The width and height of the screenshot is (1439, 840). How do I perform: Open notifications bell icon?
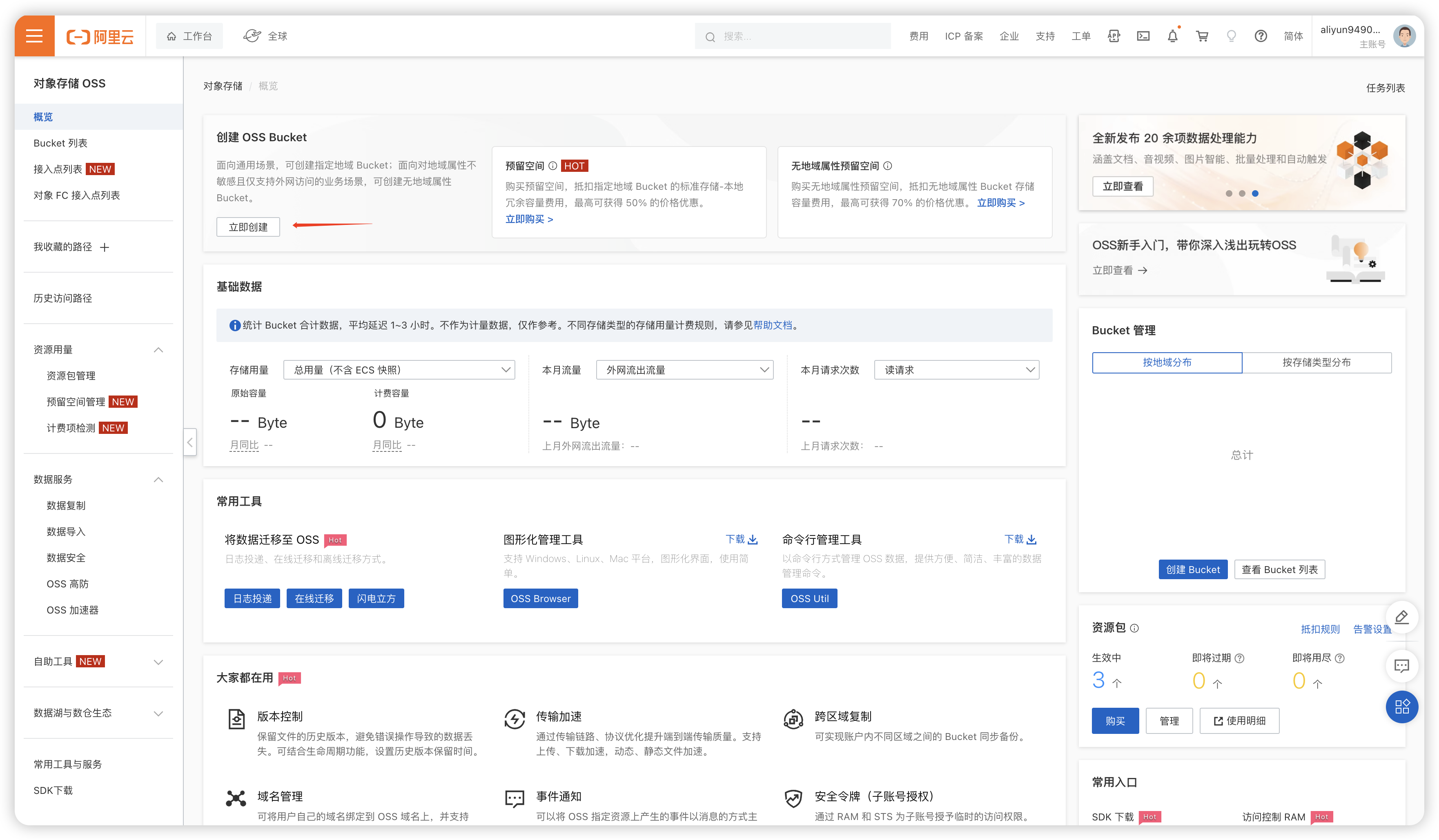[1172, 36]
